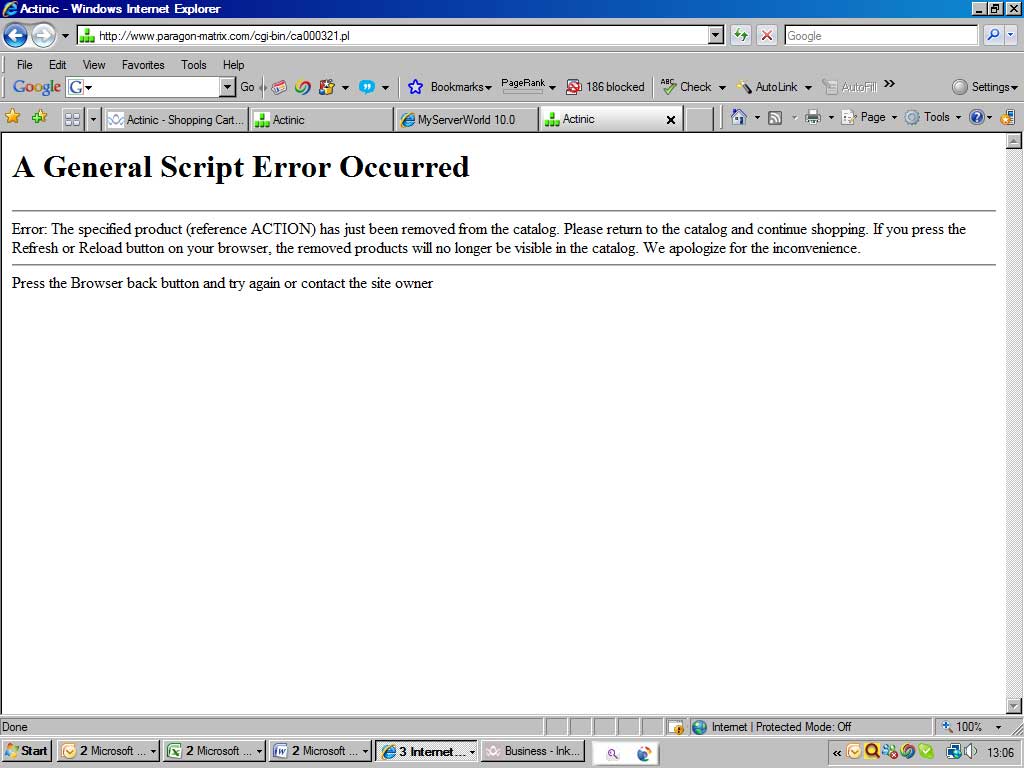Toggle Google toolbar spell Check
The height and width of the screenshot is (768, 1024).
687,87
